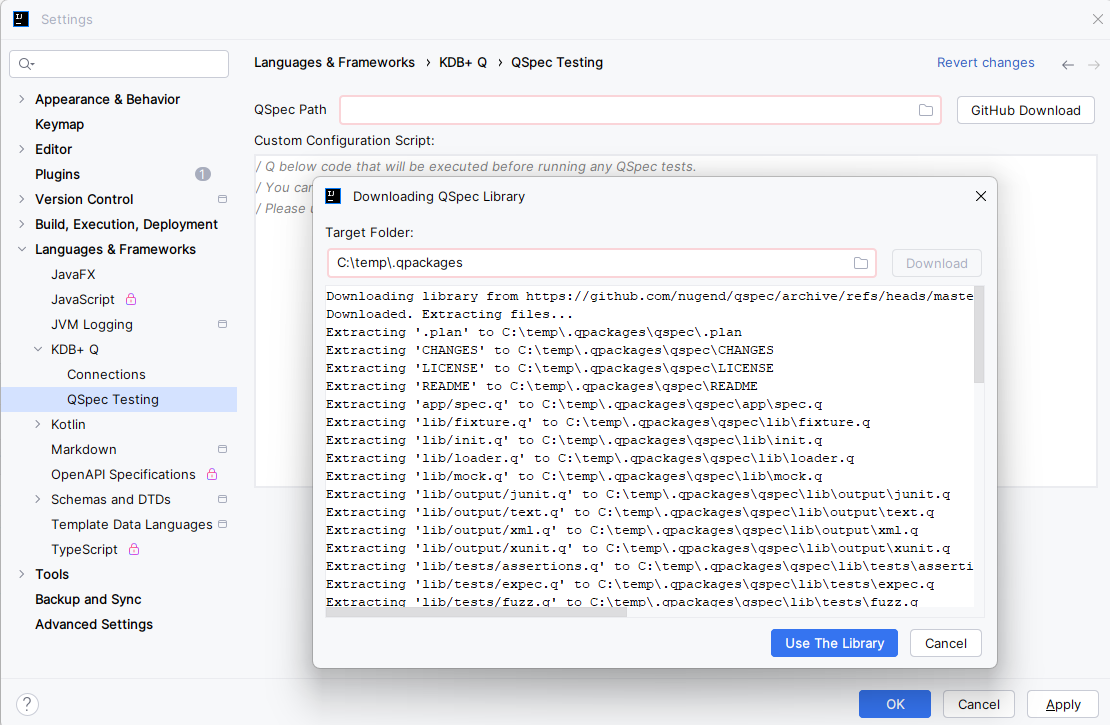Image resolution: width=1110 pixels, height=725 pixels.
Task: Click Cancel in the Settings window
Action: coord(978,704)
